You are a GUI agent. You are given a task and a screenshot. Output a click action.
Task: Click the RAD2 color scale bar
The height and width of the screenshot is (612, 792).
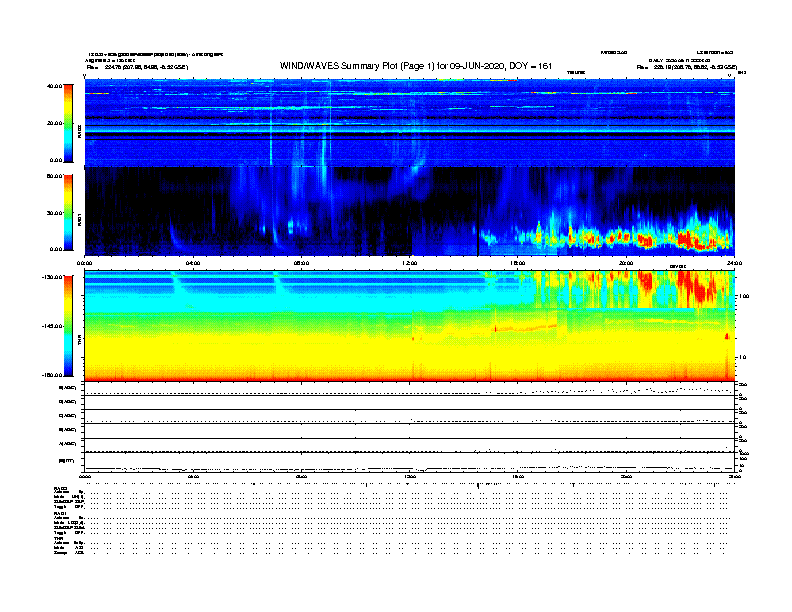pos(68,123)
